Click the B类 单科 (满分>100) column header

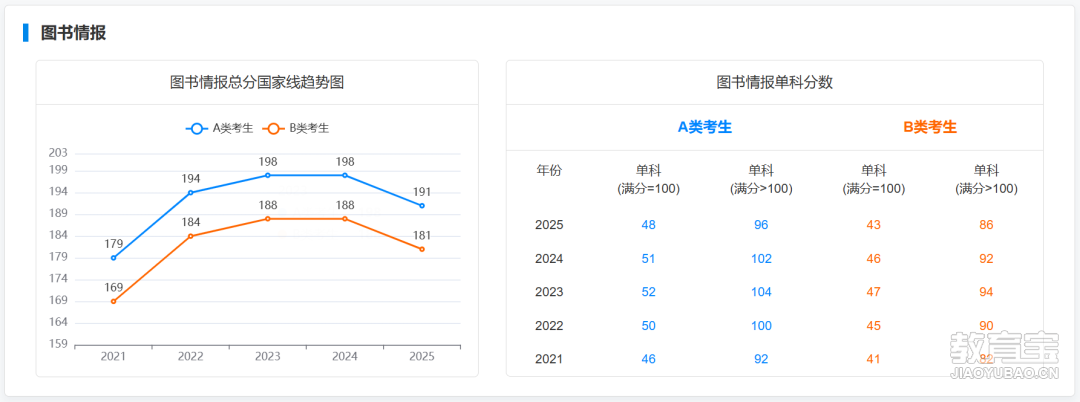[x=986, y=180]
